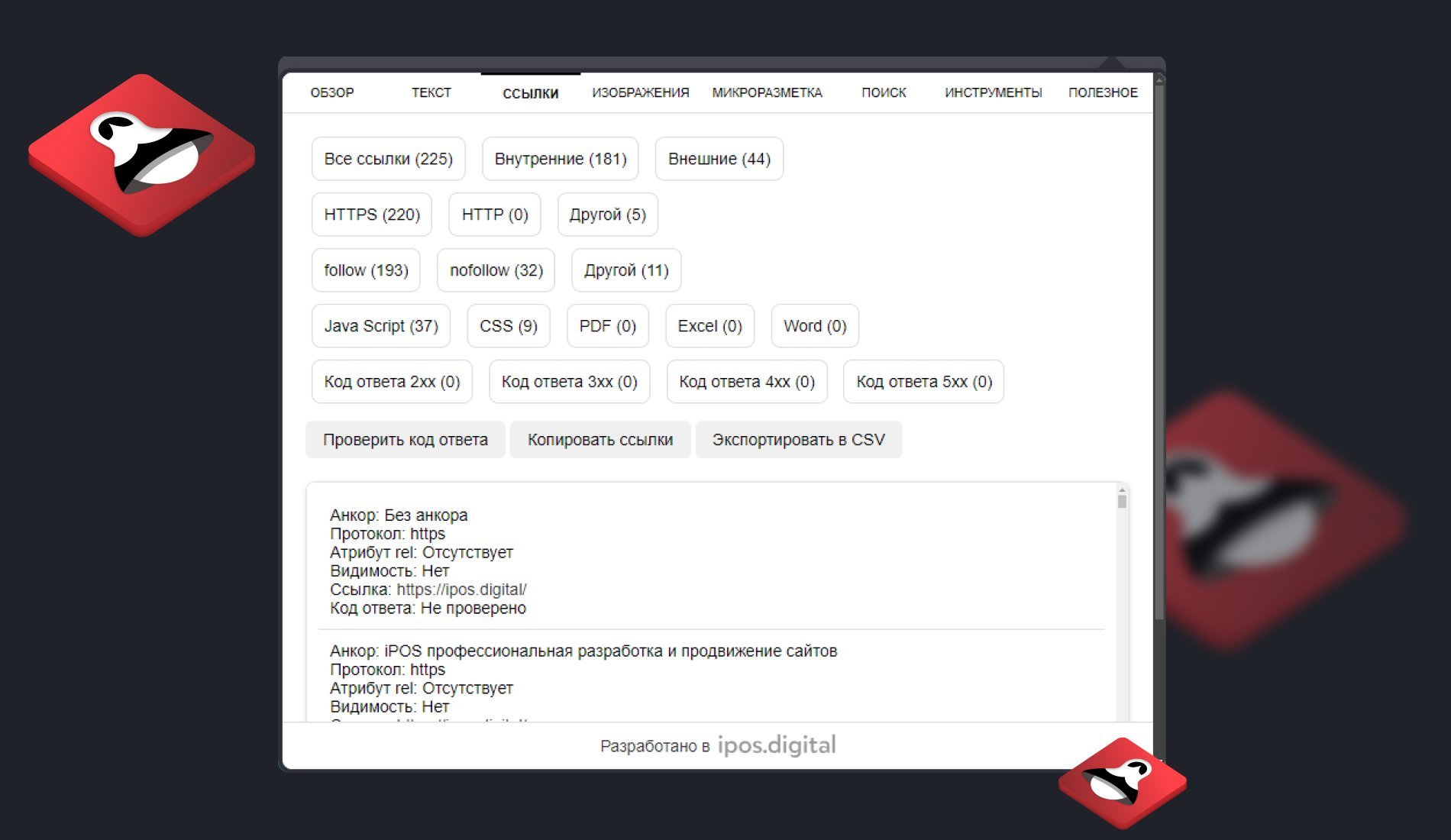
Task: Filter by Excel (0)
Action: click(710, 326)
